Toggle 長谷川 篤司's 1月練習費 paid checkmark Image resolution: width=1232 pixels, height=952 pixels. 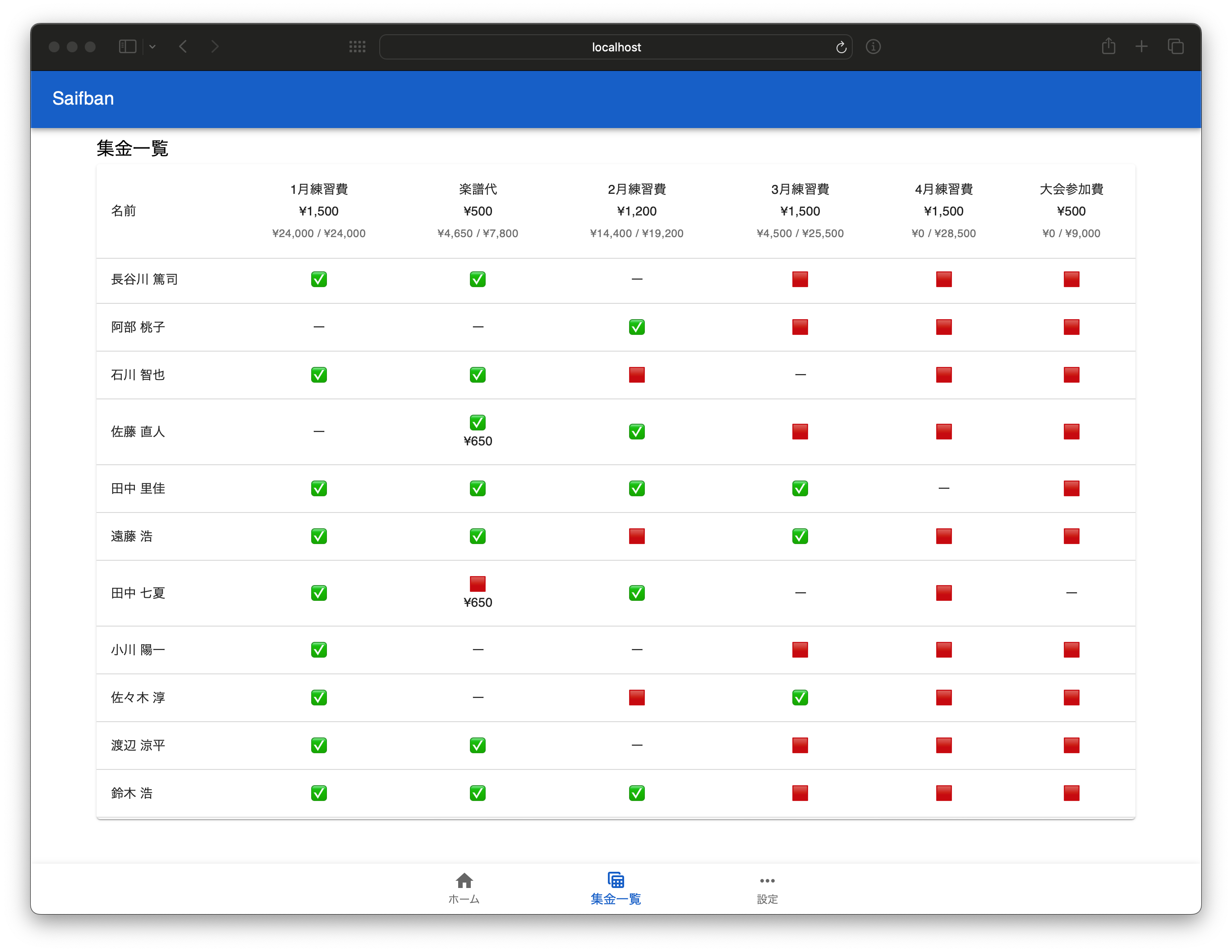coord(319,279)
